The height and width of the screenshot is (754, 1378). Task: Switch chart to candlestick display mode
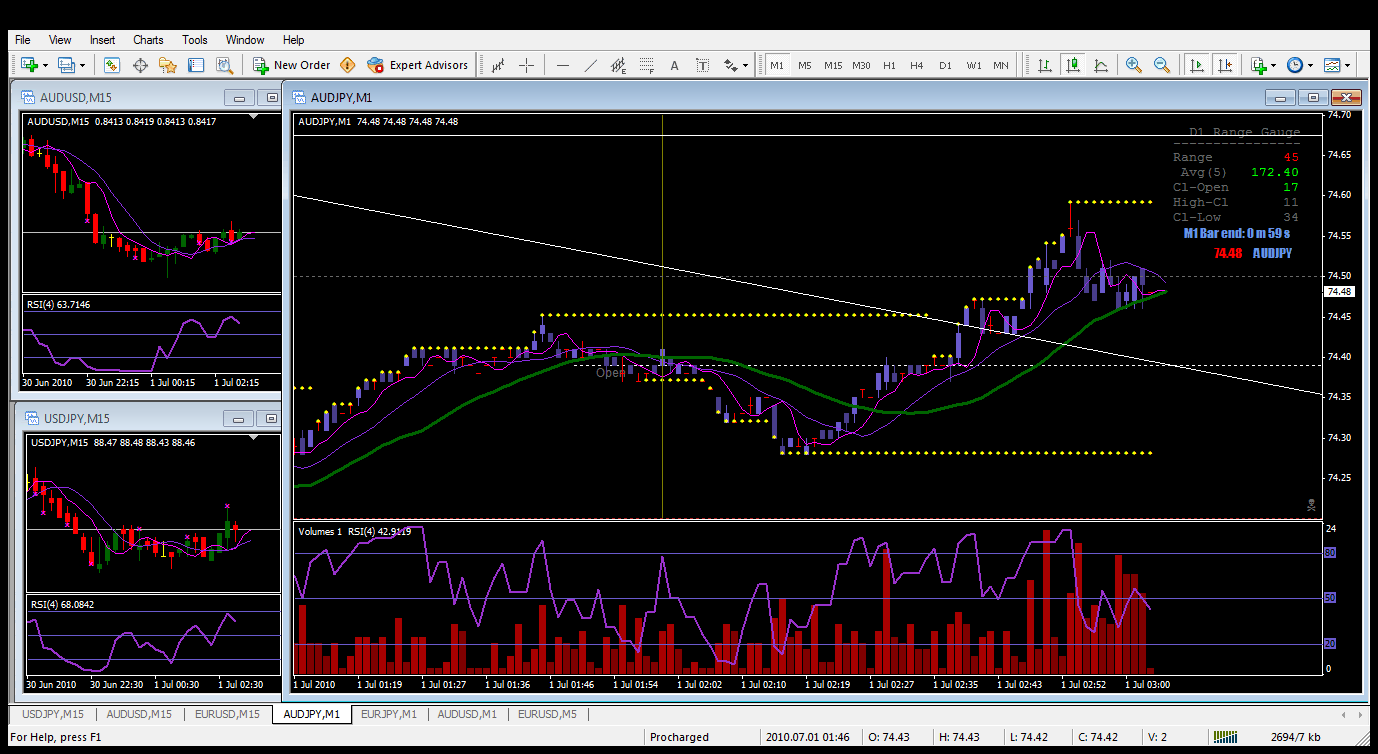click(x=1073, y=65)
